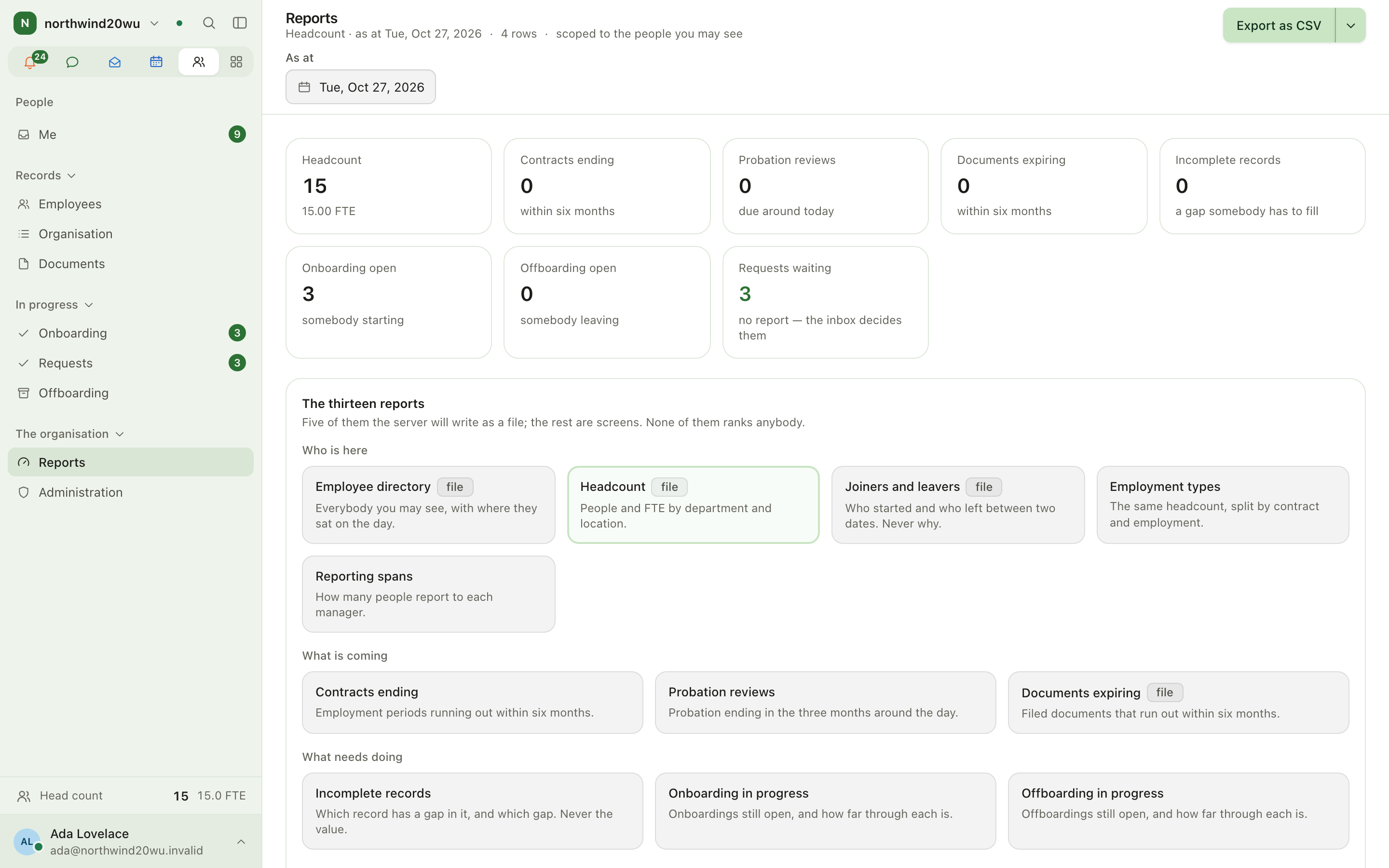The image size is (1389, 868).
Task: Open the northwind20wu workspace dropdown
Action: tap(154, 24)
